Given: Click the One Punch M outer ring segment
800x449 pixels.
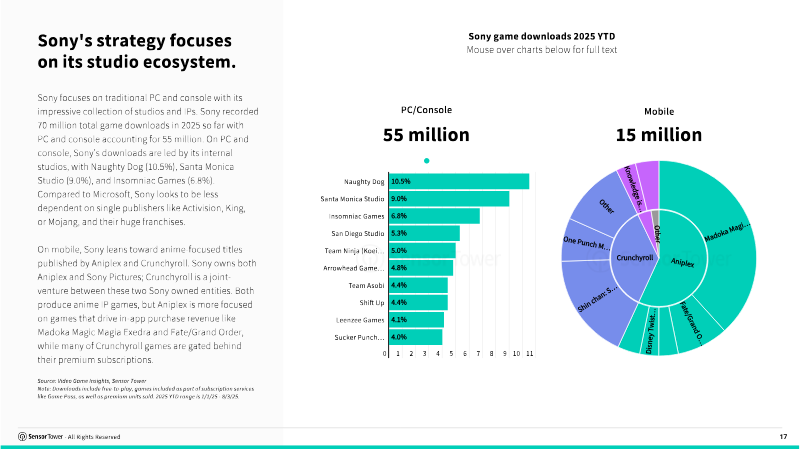Looking at the screenshot, I should coord(586,242).
